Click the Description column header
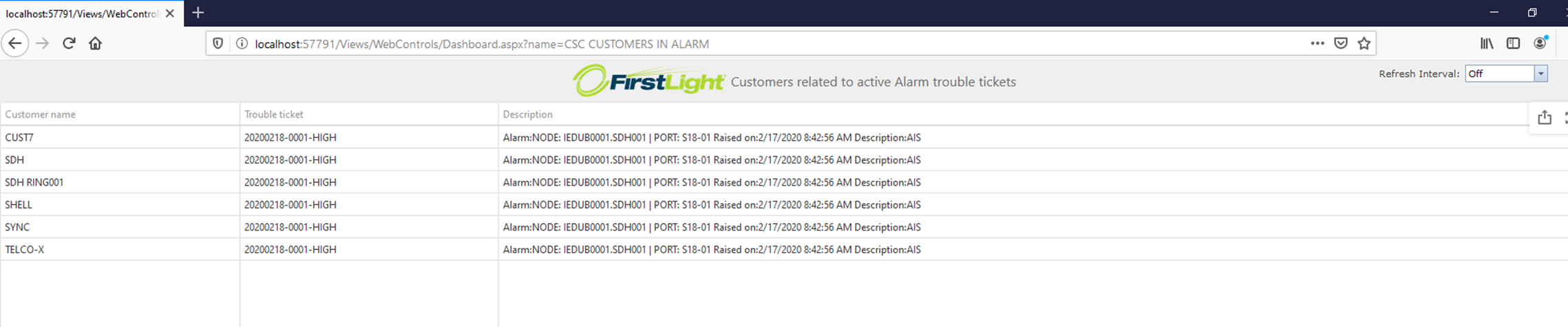Screen dimensions: 1568x327 pos(527,114)
